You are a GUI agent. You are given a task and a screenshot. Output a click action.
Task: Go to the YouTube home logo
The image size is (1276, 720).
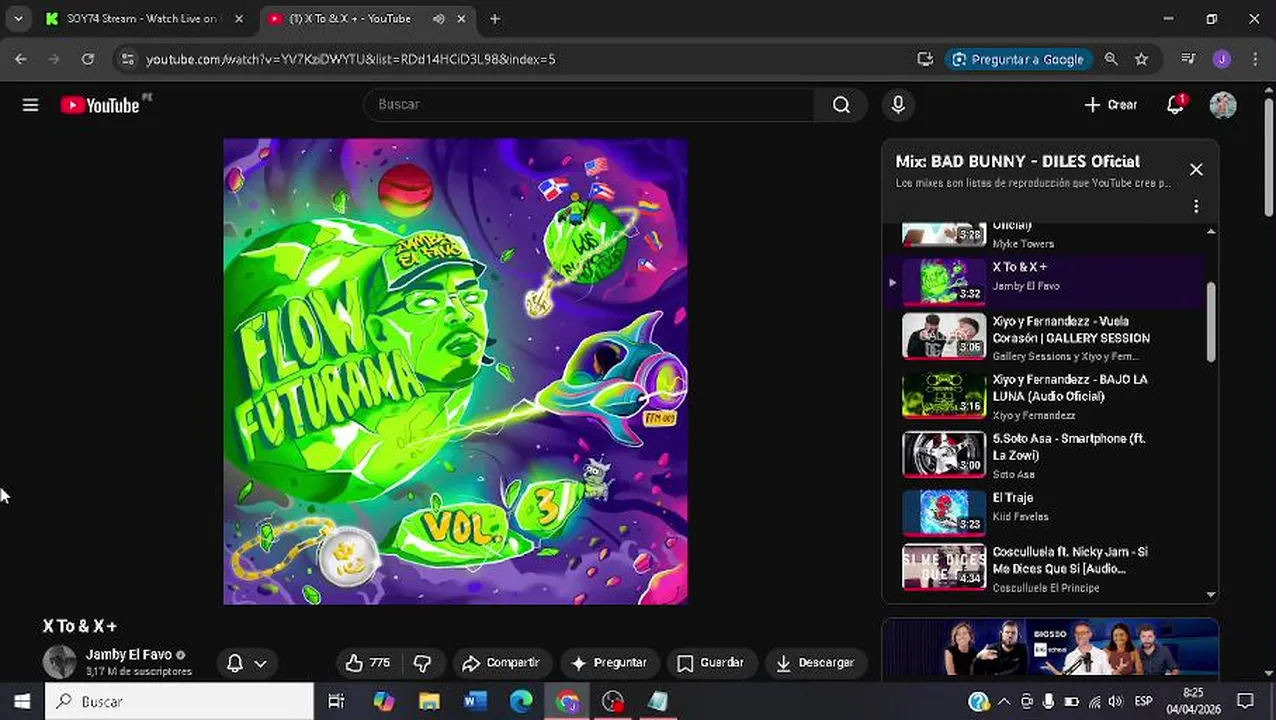point(99,105)
